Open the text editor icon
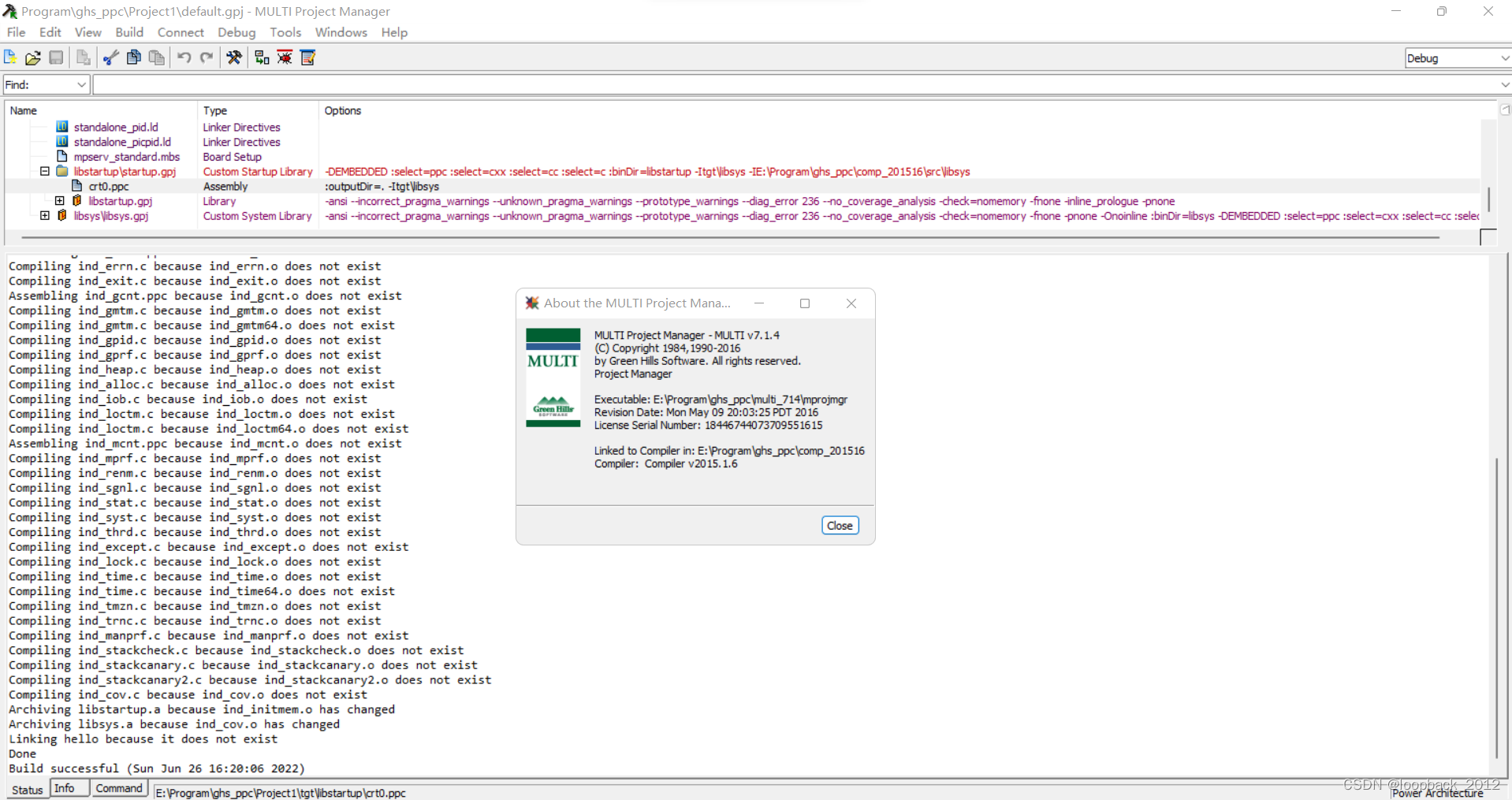This screenshot has height=800, width=1512. [307, 57]
